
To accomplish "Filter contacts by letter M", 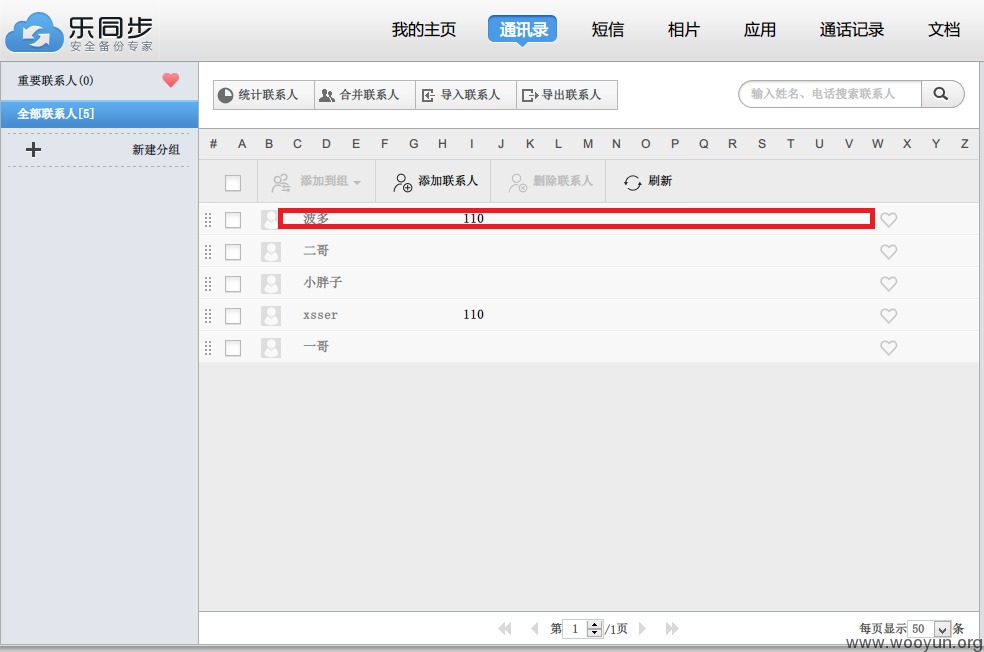I will click(x=587, y=144).
